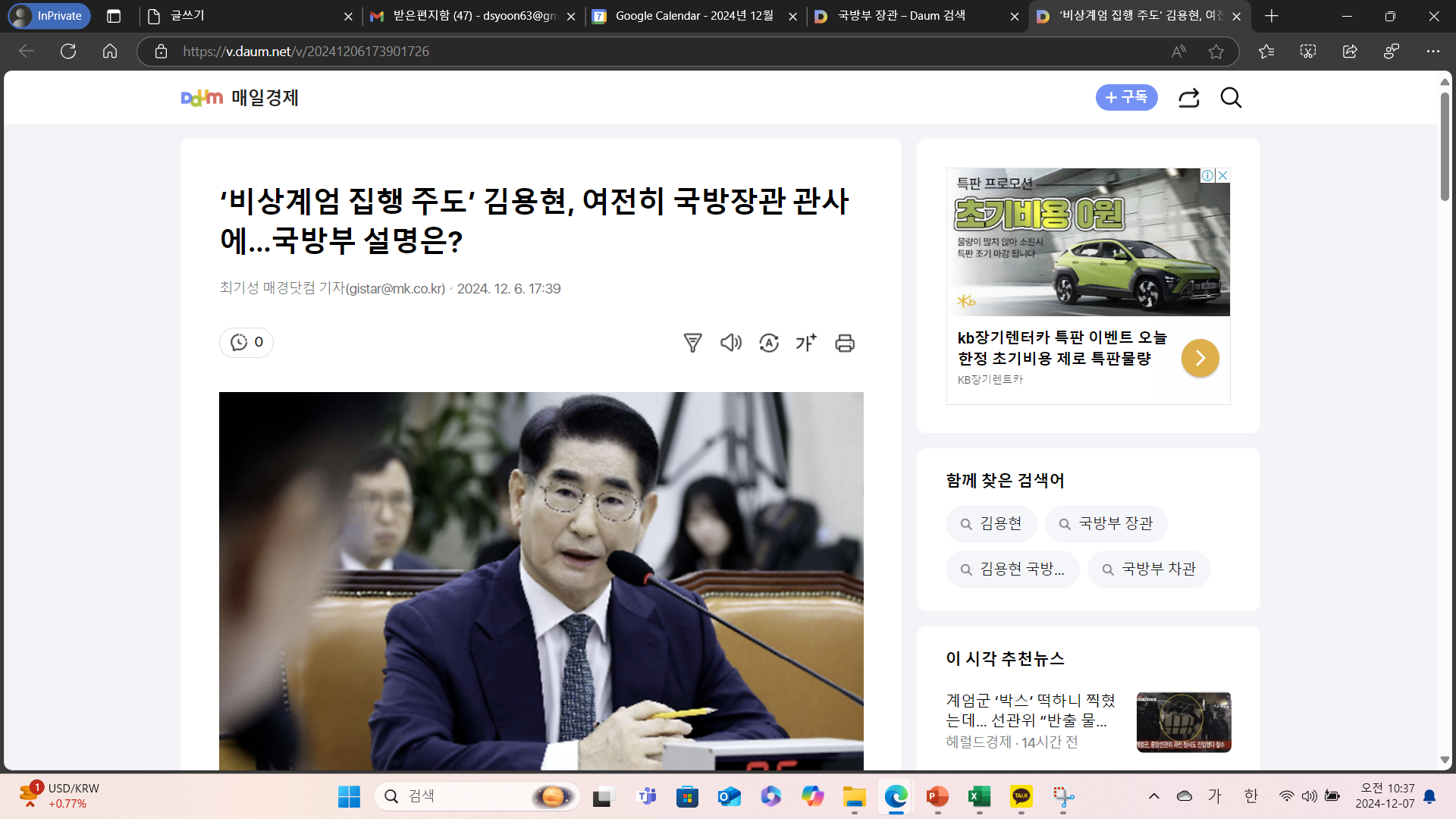Open translation icon in article toolbar
The width and height of the screenshot is (1456, 819).
click(x=769, y=343)
